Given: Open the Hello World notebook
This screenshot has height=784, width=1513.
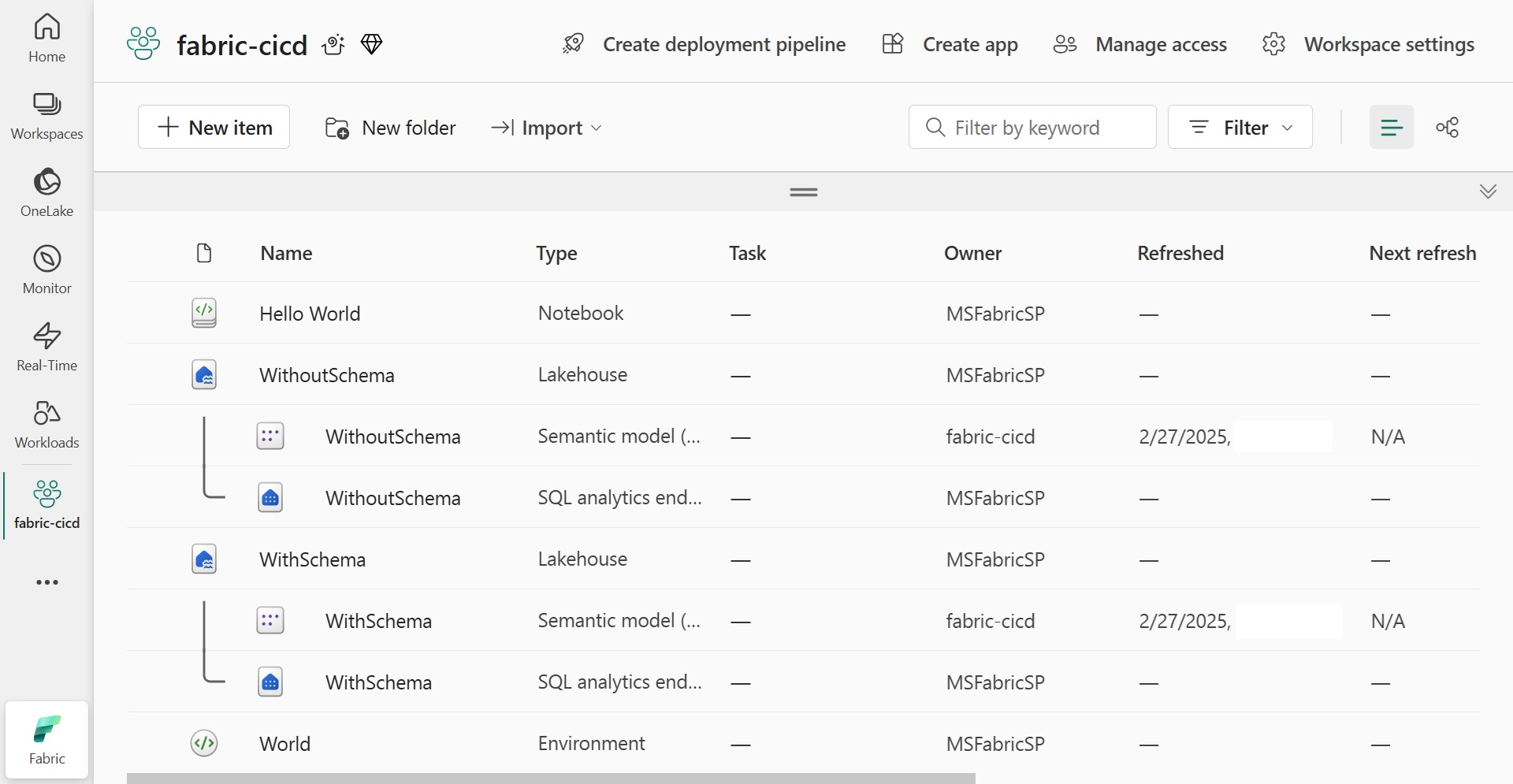Looking at the screenshot, I should [310, 314].
